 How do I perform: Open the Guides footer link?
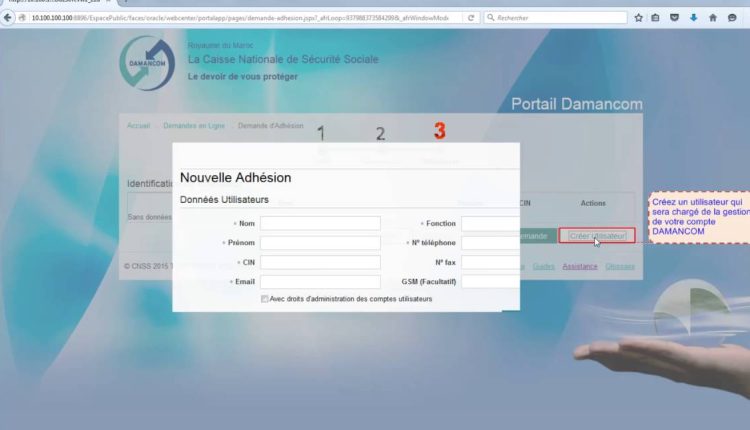(x=543, y=266)
